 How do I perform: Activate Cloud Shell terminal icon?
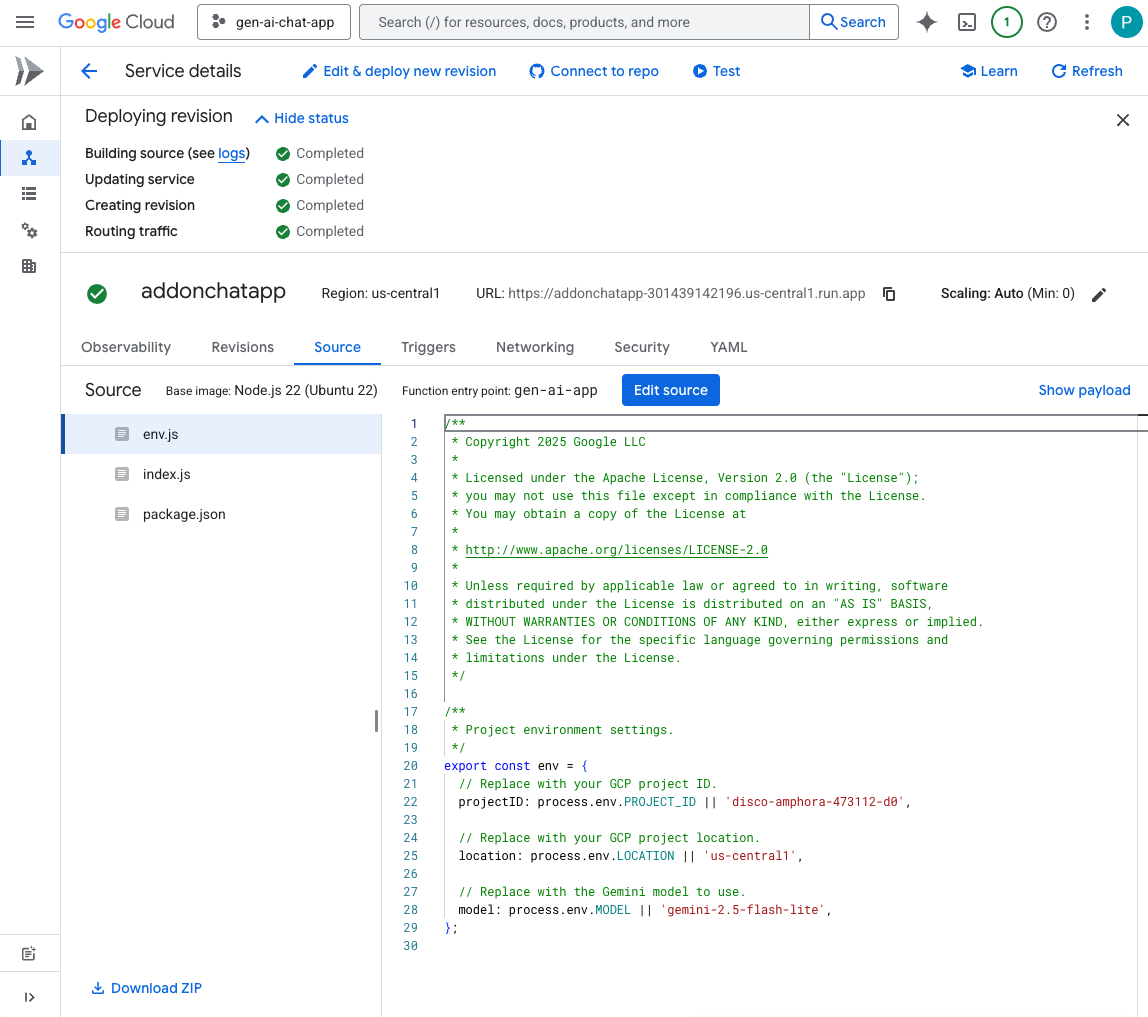tap(966, 22)
